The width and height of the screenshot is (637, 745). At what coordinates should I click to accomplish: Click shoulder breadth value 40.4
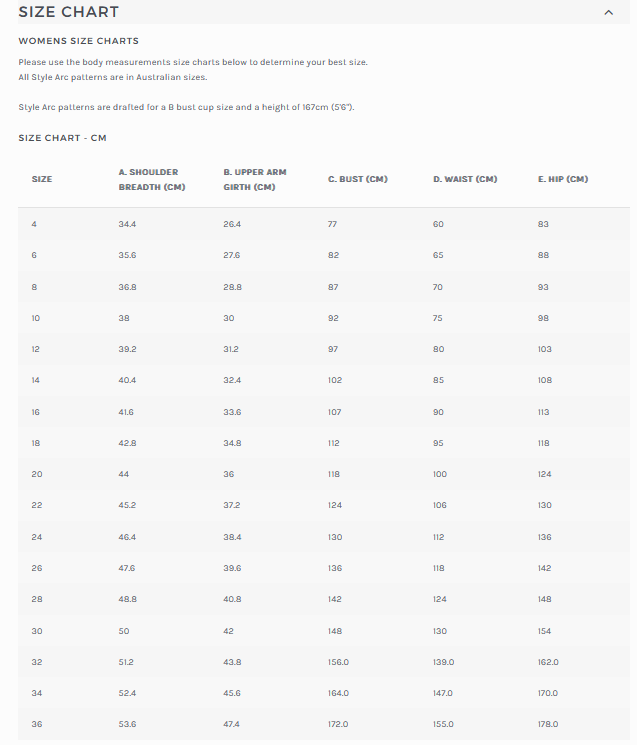128,380
